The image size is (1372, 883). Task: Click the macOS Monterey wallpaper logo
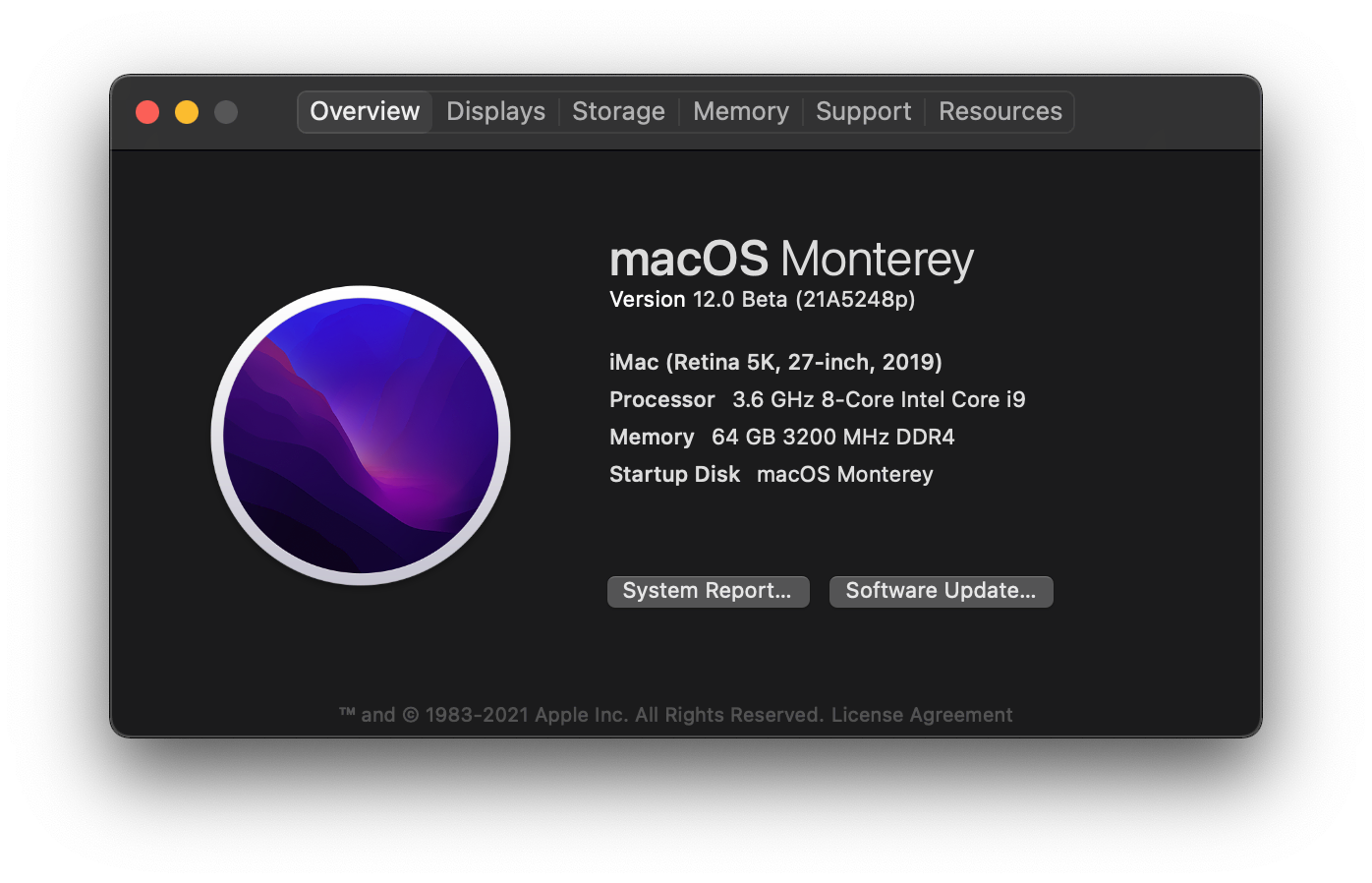pos(361,436)
